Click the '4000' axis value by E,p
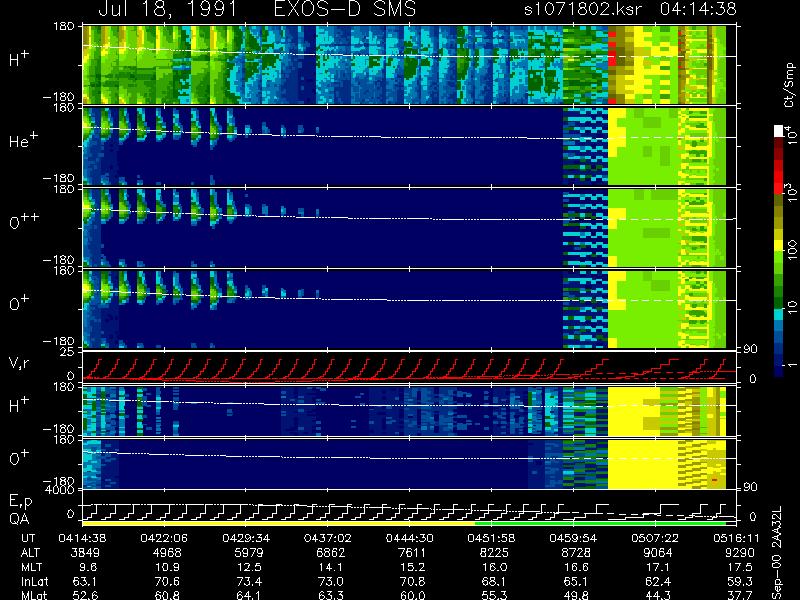 [61, 490]
